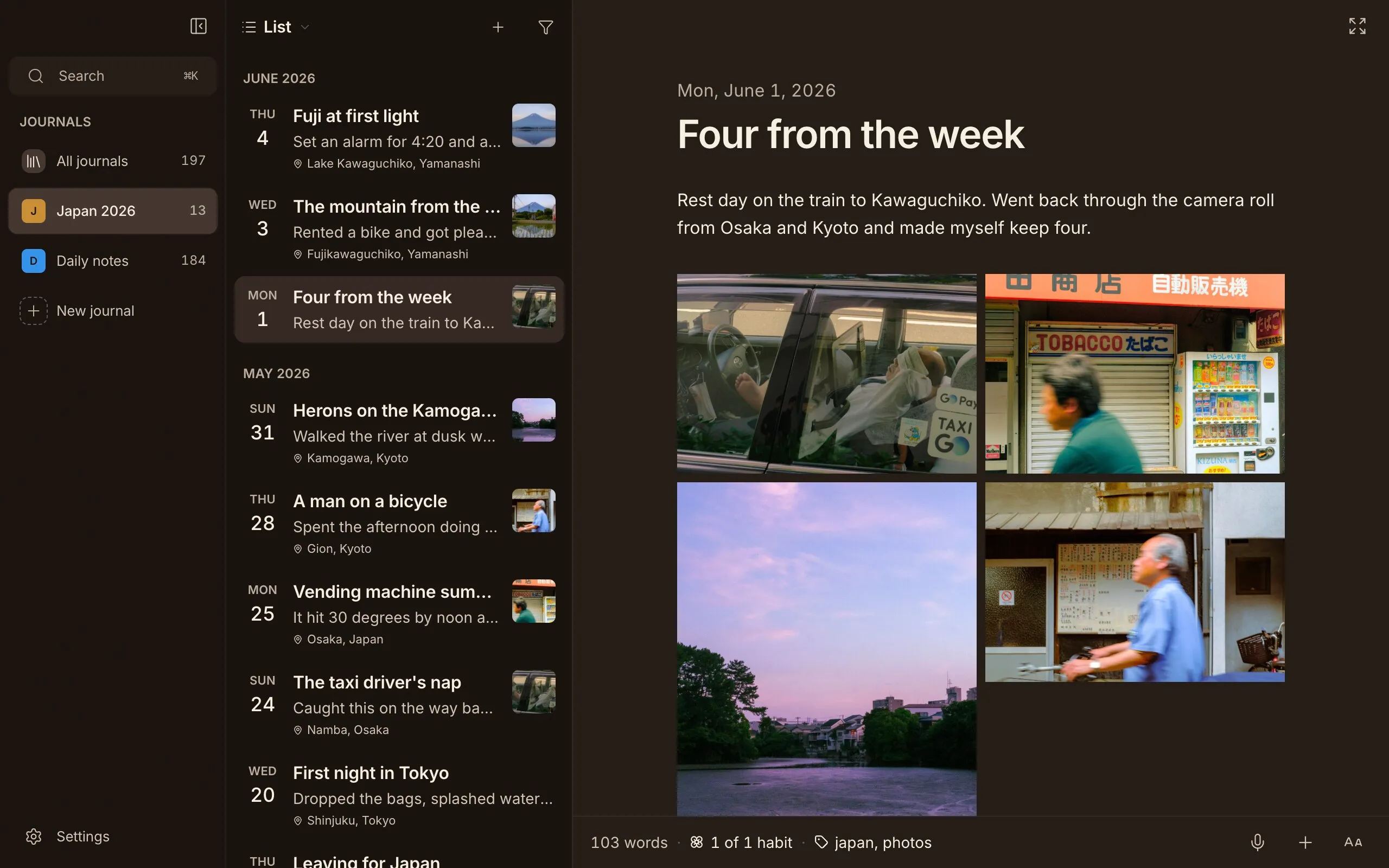Open Vending machine sum... entry
The width and height of the screenshot is (1389, 868).
(x=399, y=613)
